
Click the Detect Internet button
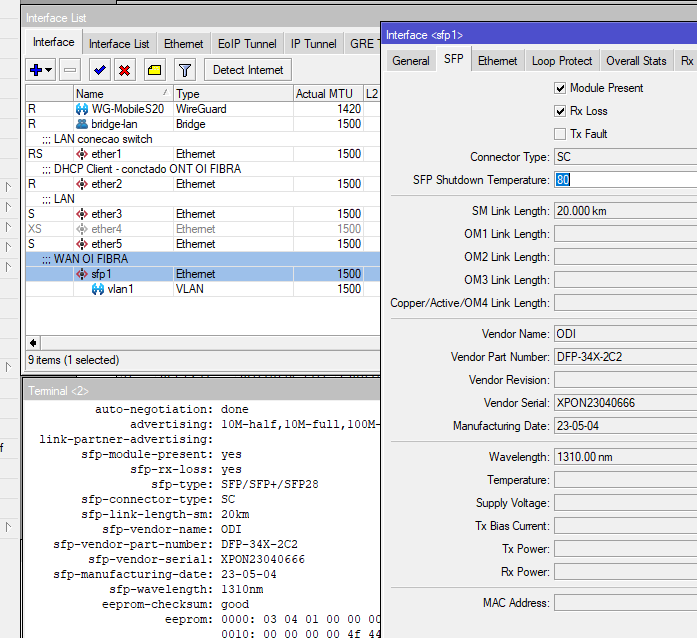pyautogui.click(x=248, y=70)
